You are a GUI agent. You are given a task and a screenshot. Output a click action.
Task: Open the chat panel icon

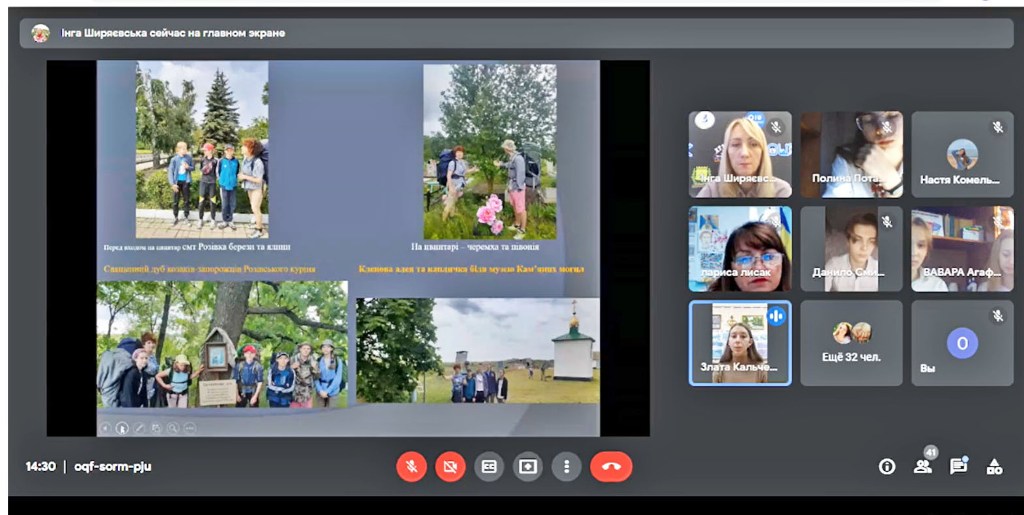click(x=958, y=466)
